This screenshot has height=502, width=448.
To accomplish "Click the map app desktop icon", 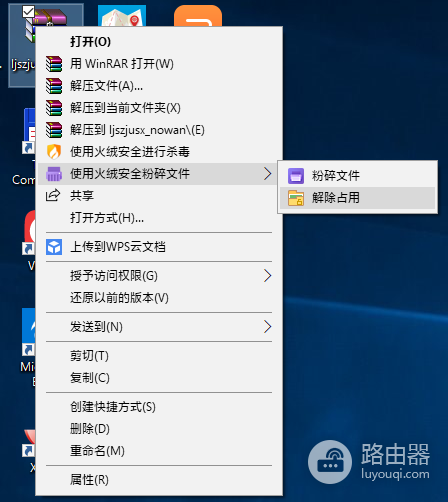I will click(122, 16).
